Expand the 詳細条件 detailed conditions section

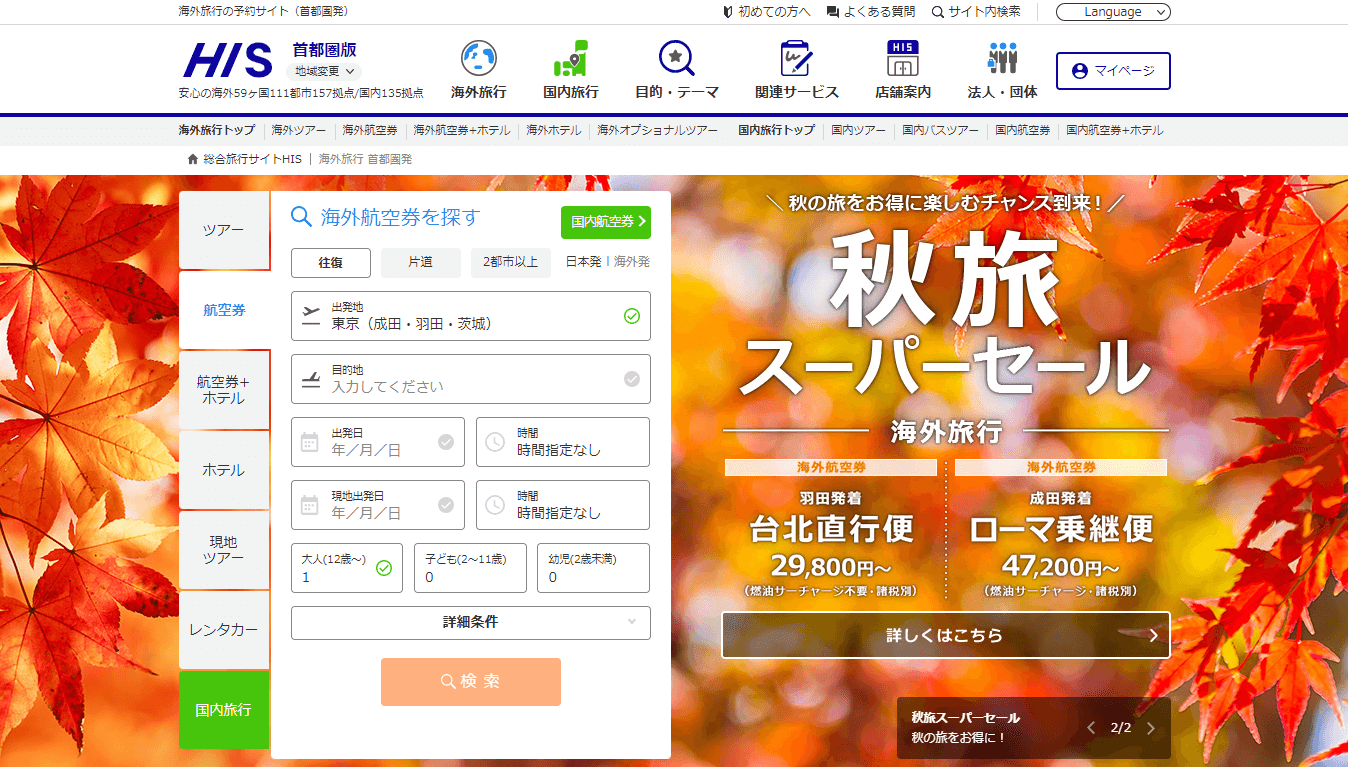[x=470, y=622]
